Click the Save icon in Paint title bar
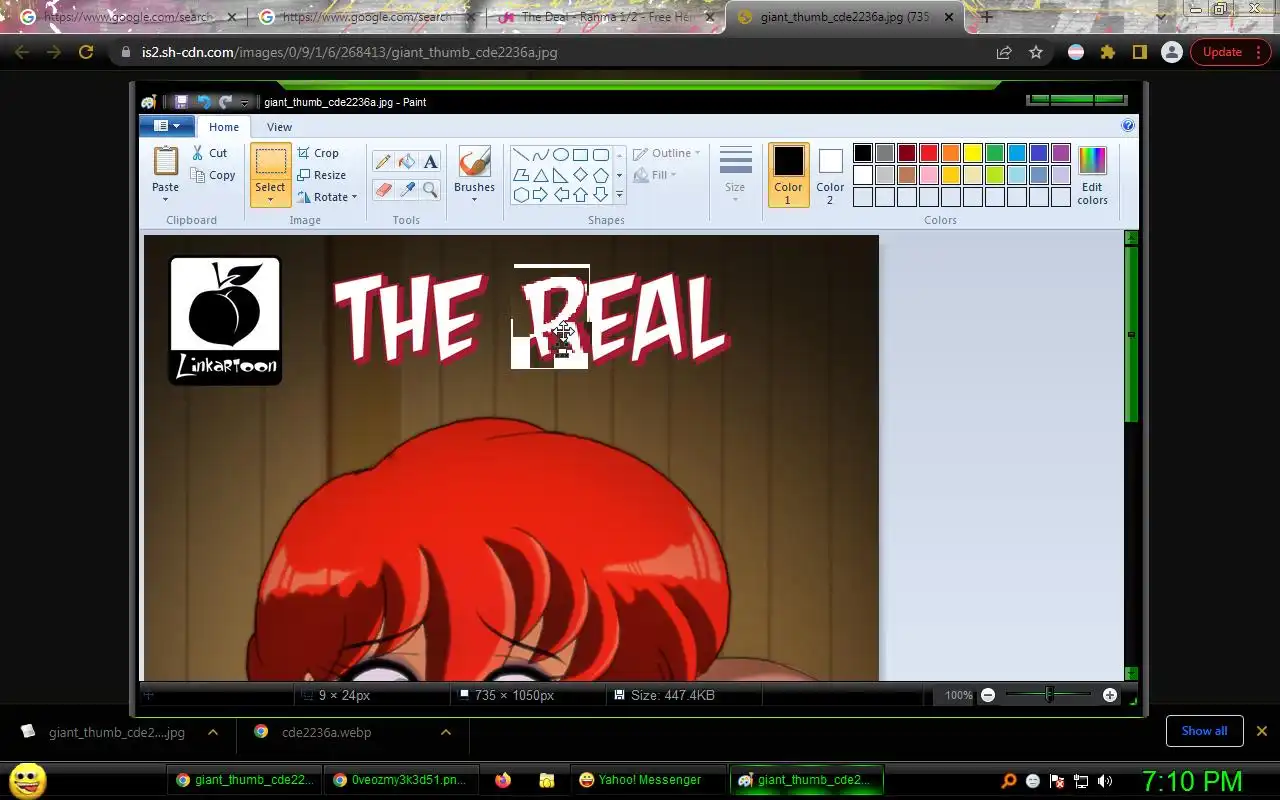Viewport: 1280px width, 800px height. pos(181,102)
